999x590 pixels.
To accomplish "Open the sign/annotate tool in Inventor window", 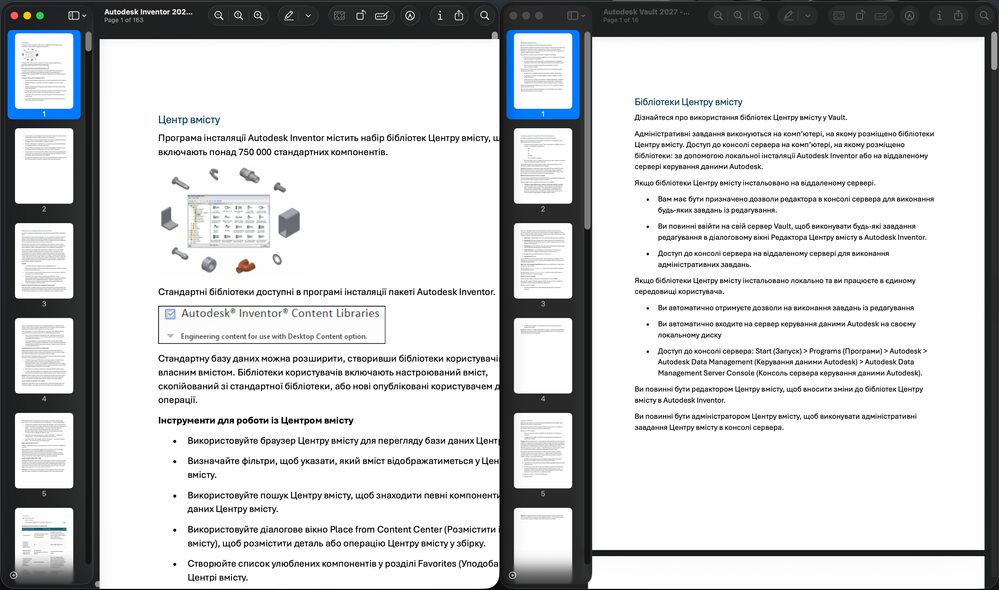I will tap(382, 16).
